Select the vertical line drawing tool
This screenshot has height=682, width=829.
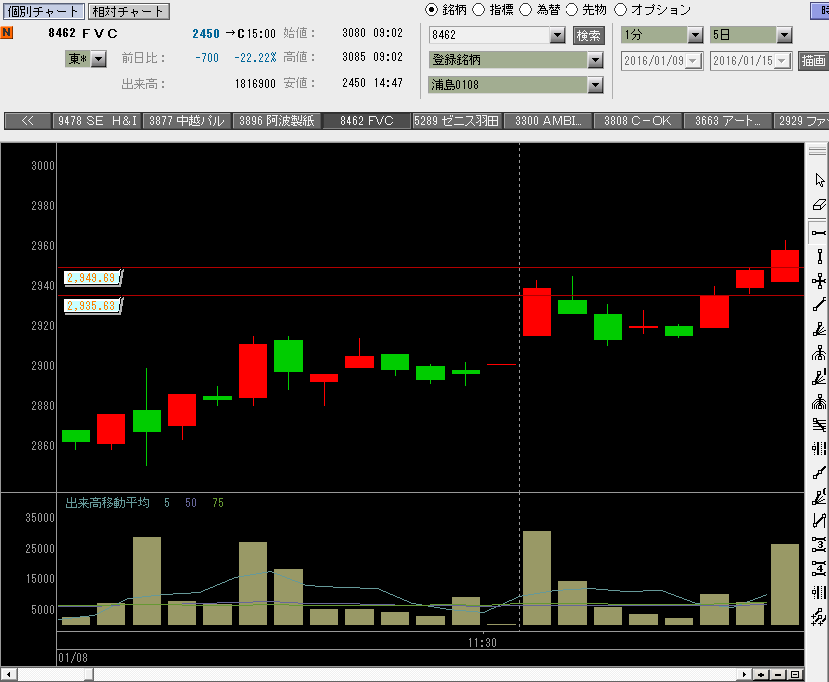coord(819,257)
